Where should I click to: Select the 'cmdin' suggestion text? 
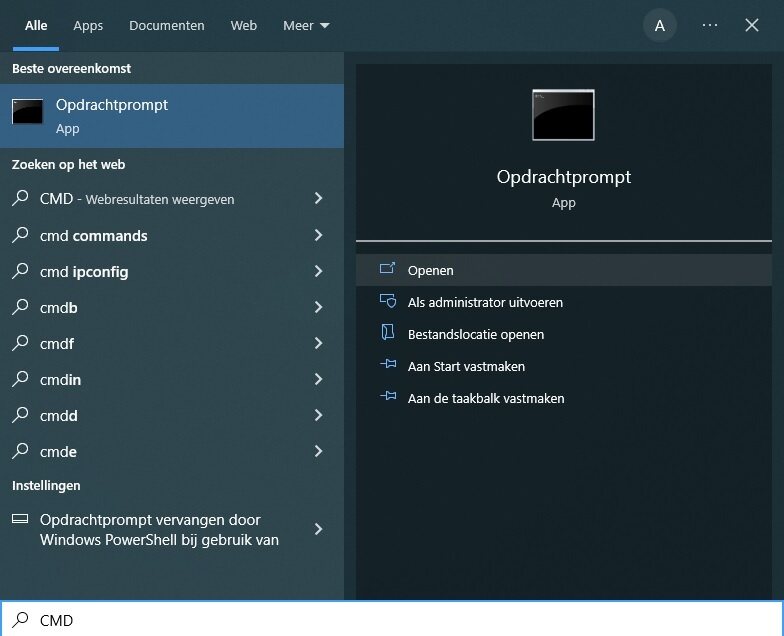tap(60, 380)
